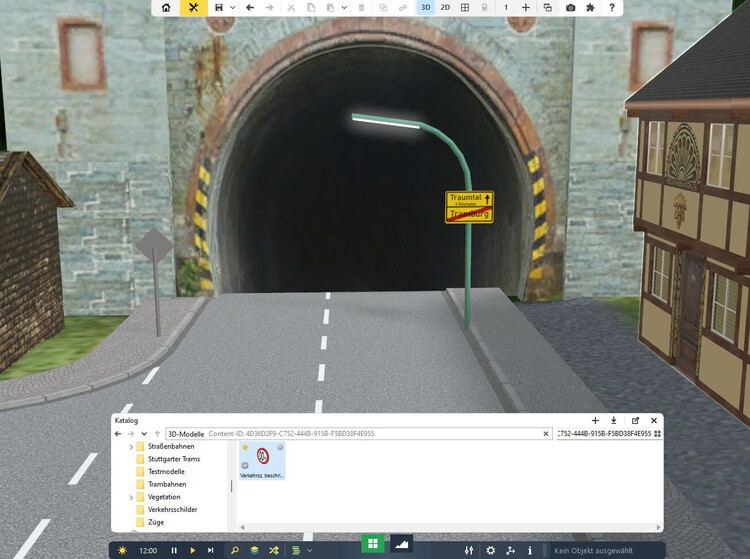This screenshot has height=559, width=750.
Task: Select the Verkehrsz. beschr. model thumbnail
Action: pyautogui.click(x=262, y=459)
